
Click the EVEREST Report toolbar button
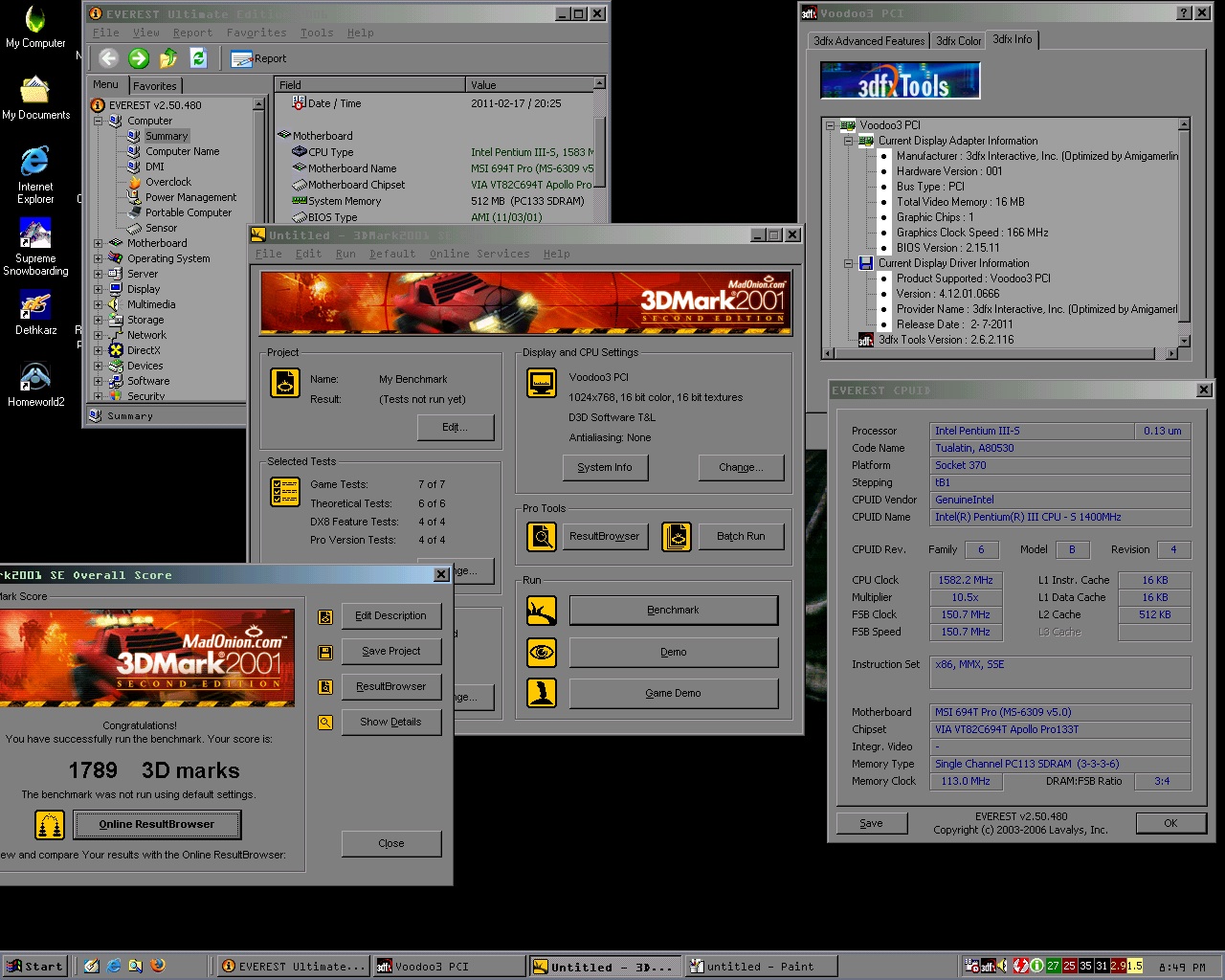[x=258, y=58]
